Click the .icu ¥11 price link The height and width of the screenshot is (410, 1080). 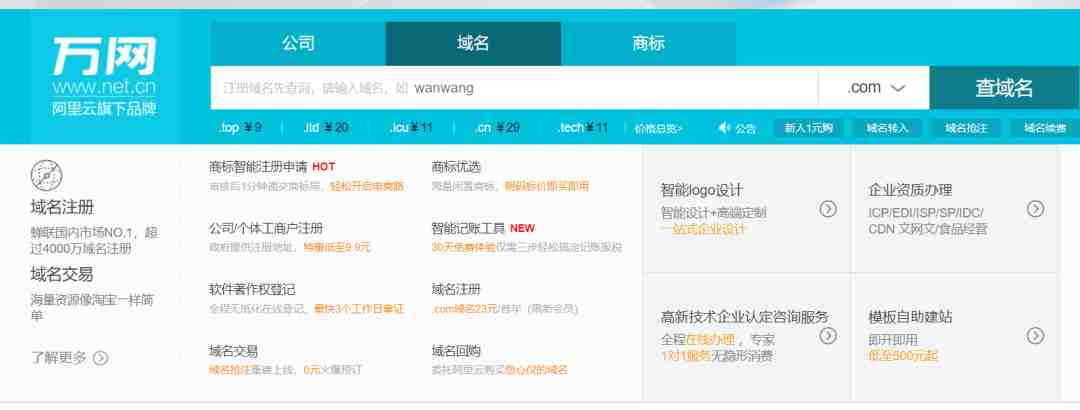pos(411,127)
